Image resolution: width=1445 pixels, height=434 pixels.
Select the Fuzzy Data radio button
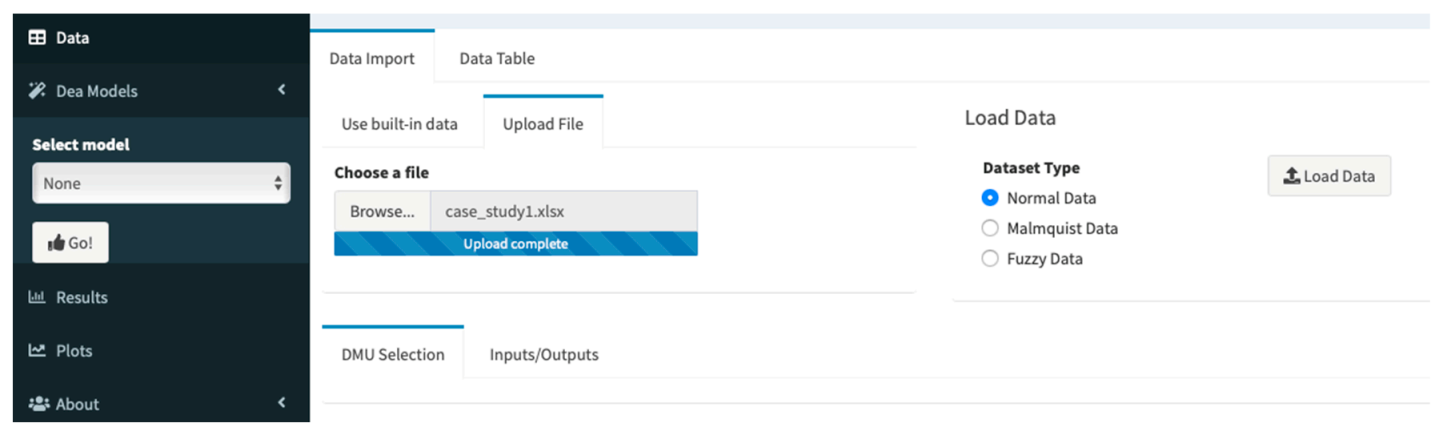[x=990, y=259]
